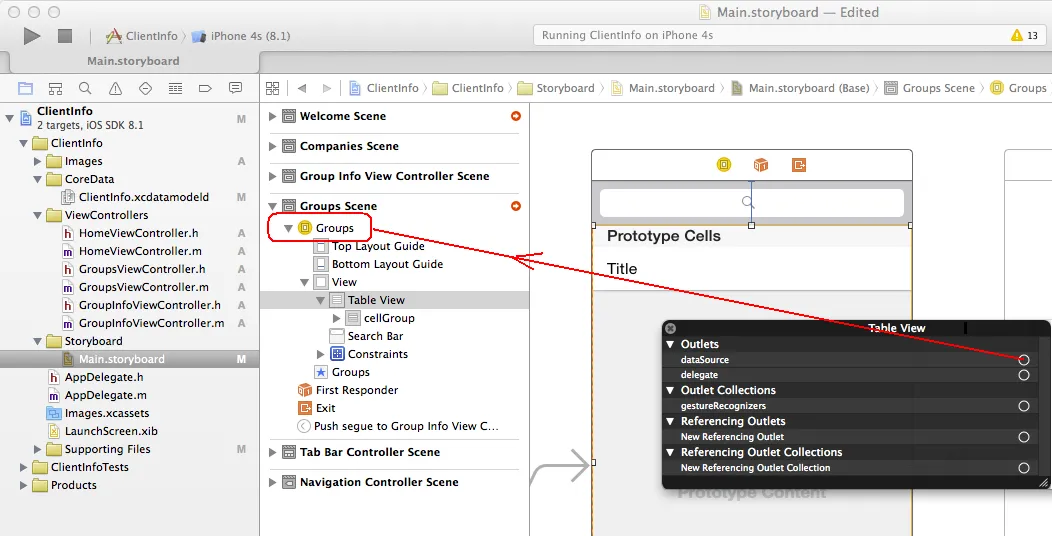1052x536 pixels.
Task: Open the Issue navigator
Action: [115, 88]
